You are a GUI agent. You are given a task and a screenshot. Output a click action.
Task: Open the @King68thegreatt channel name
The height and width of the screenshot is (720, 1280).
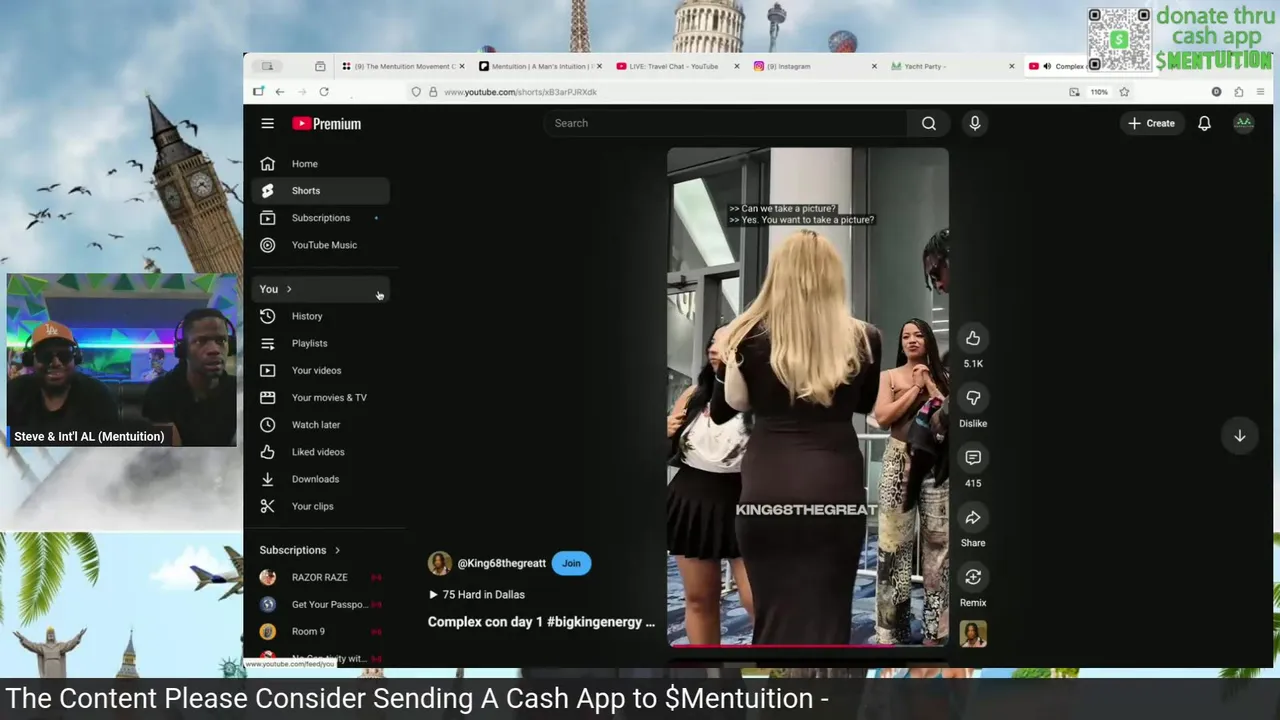[x=502, y=563]
